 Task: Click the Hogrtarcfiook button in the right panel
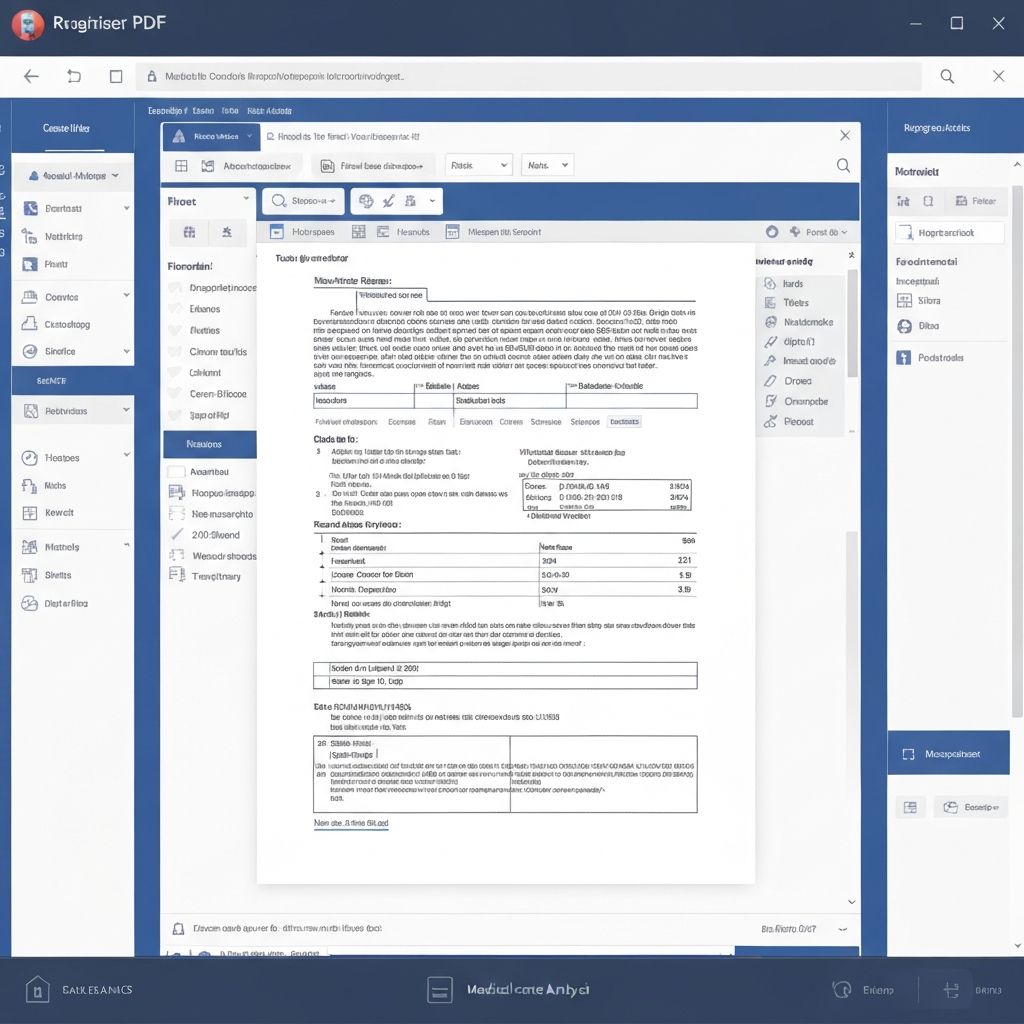point(948,232)
